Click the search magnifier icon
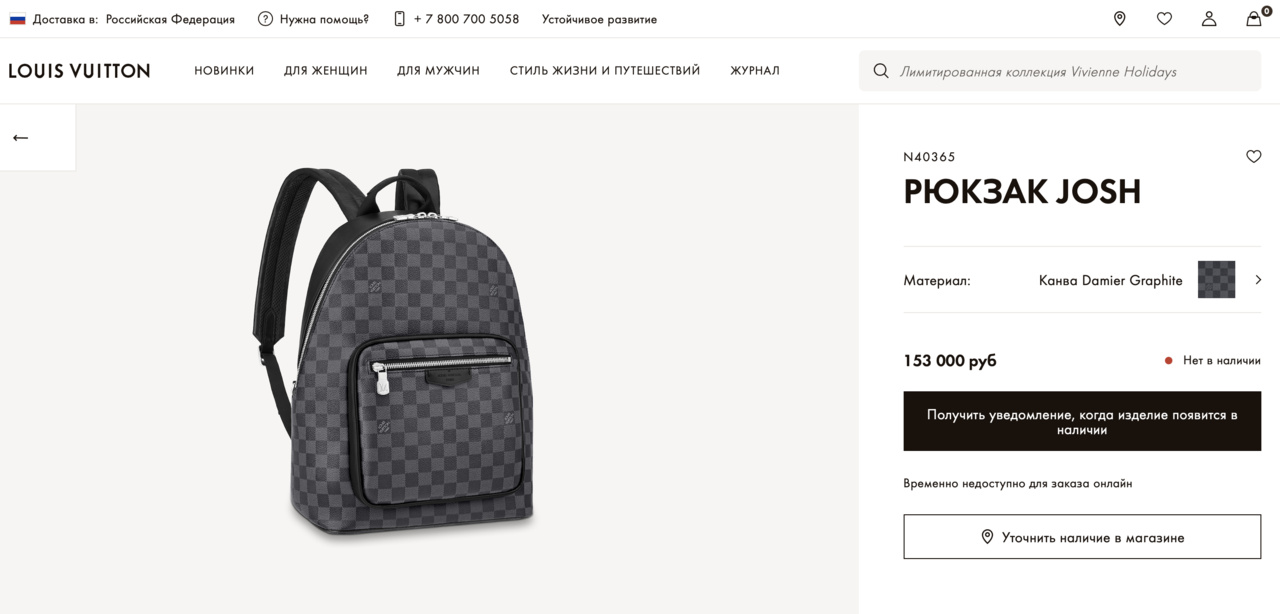The height and width of the screenshot is (614, 1280). (x=881, y=71)
